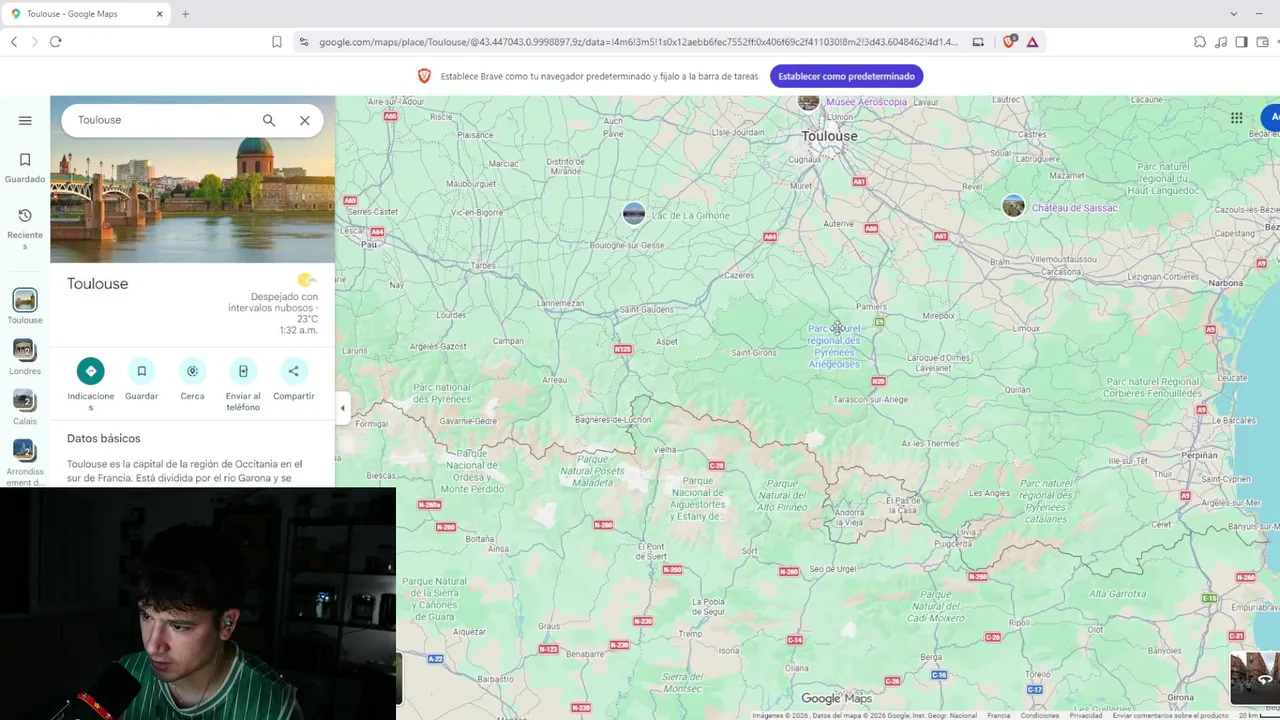Viewport: 1280px width, 720px height.
Task: Open the Condiciones footer link
Action: (x=1040, y=715)
